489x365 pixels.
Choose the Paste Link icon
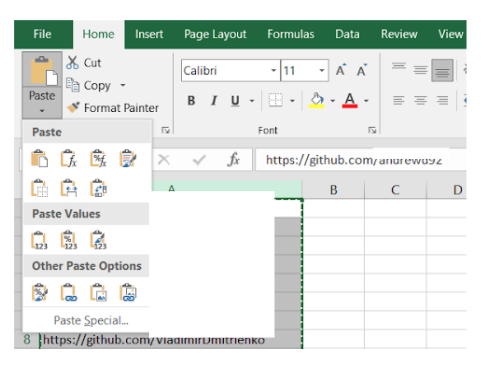(x=69, y=292)
